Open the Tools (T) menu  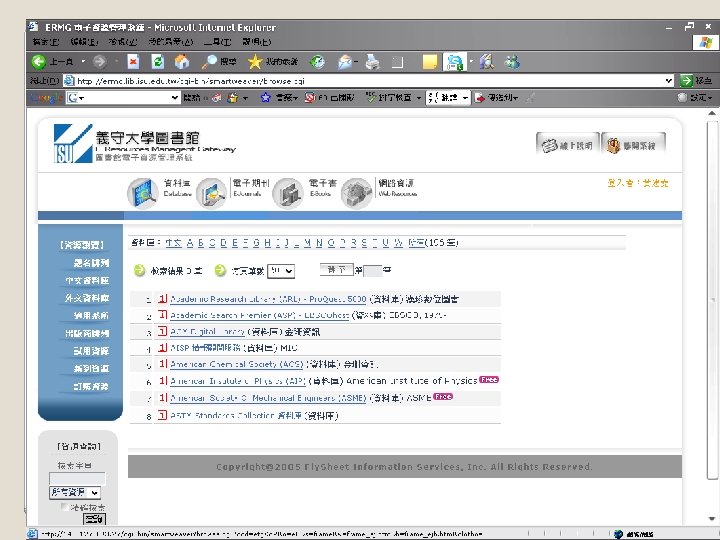[218, 42]
